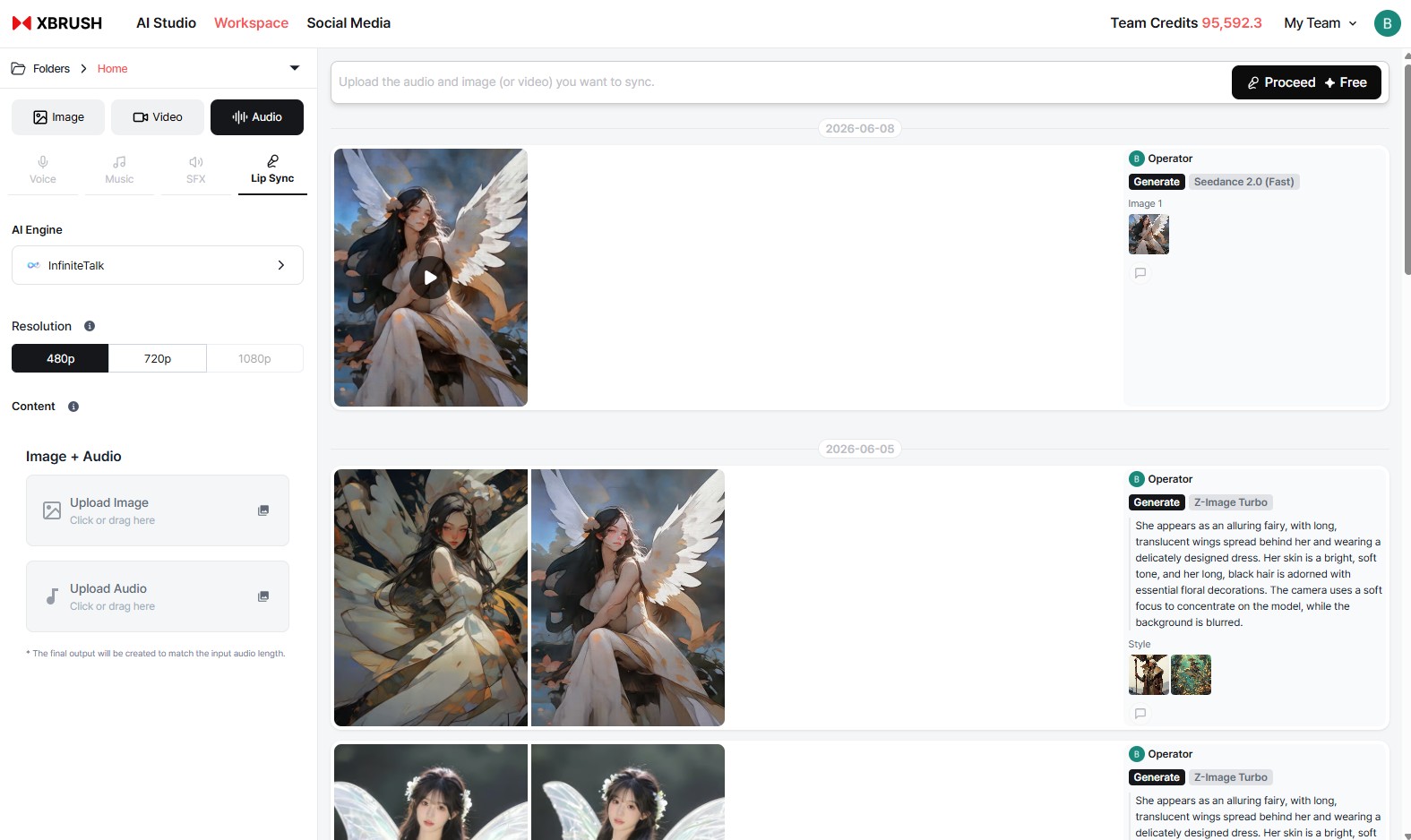This screenshot has height=840, width=1411.
Task: Click the Operator avatar on bottom entry
Action: tap(1137, 754)
